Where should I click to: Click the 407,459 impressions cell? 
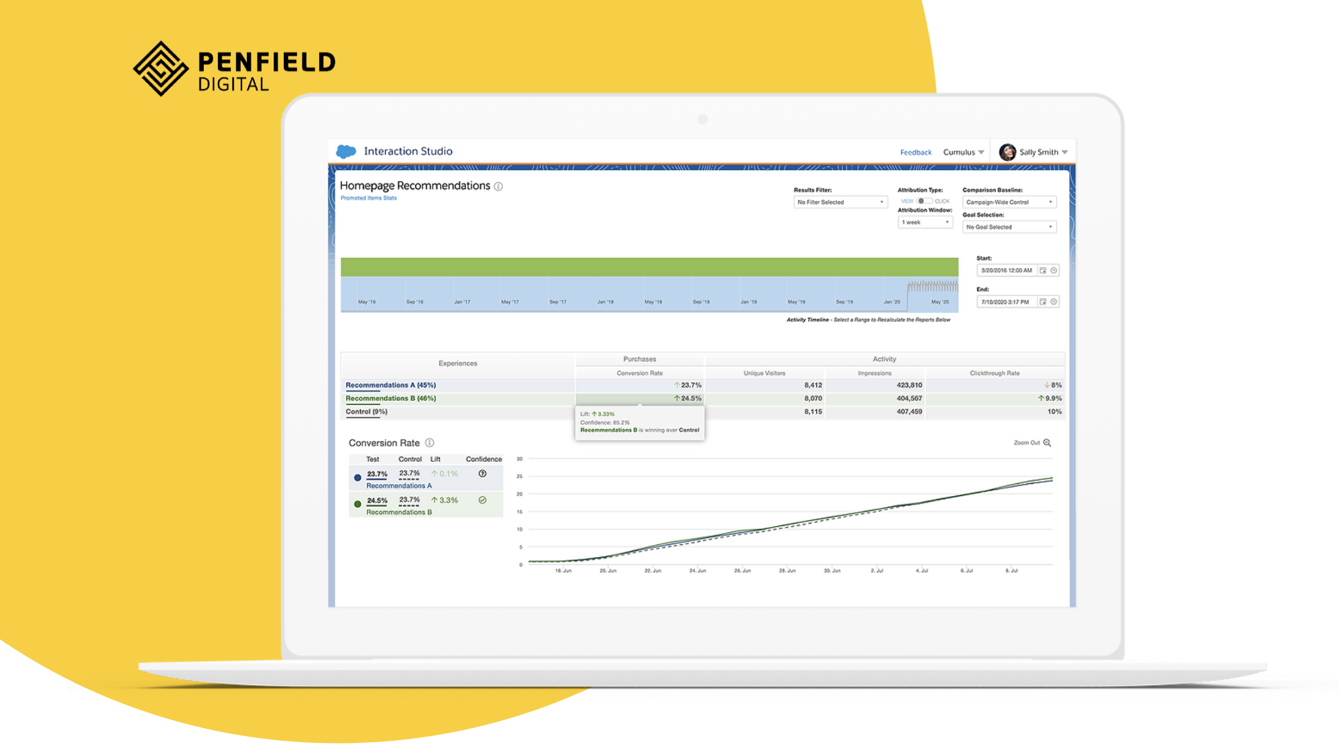(874, 412)
